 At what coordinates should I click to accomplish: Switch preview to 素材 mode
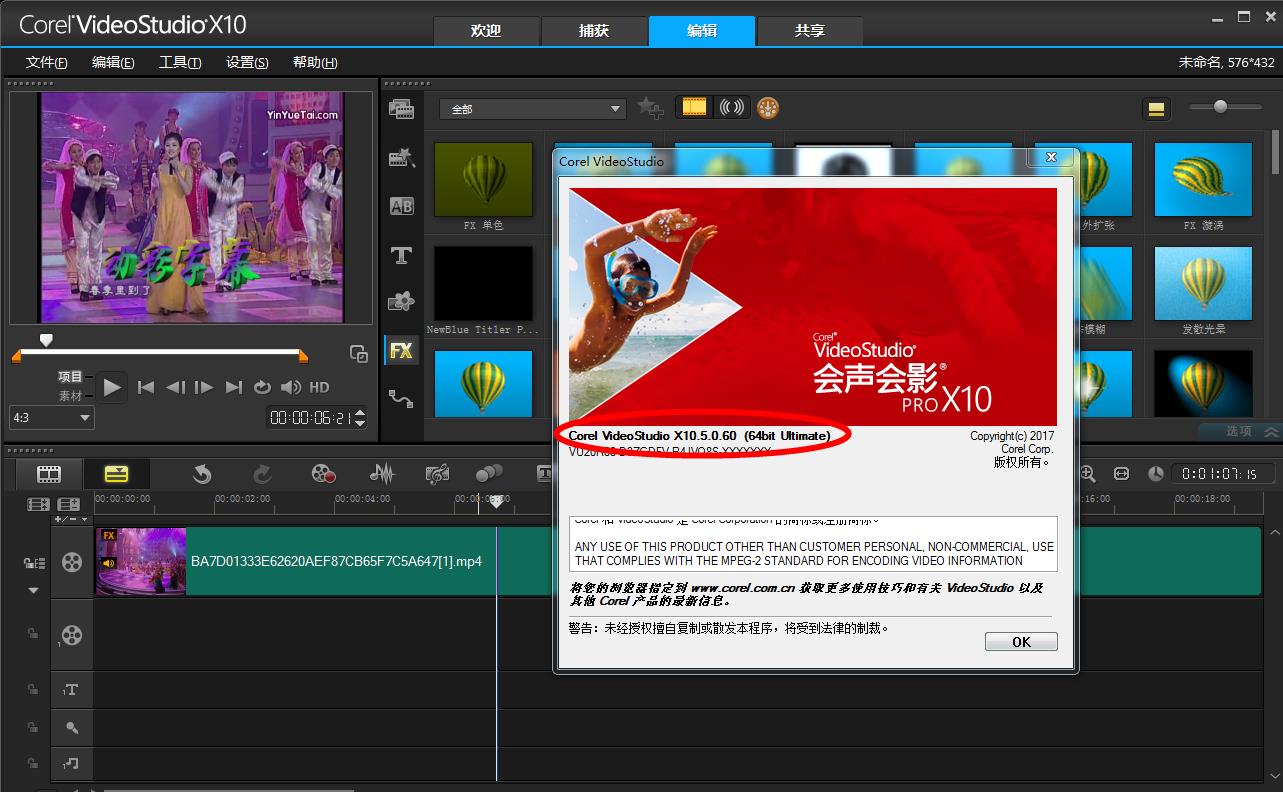coord(70,395)
